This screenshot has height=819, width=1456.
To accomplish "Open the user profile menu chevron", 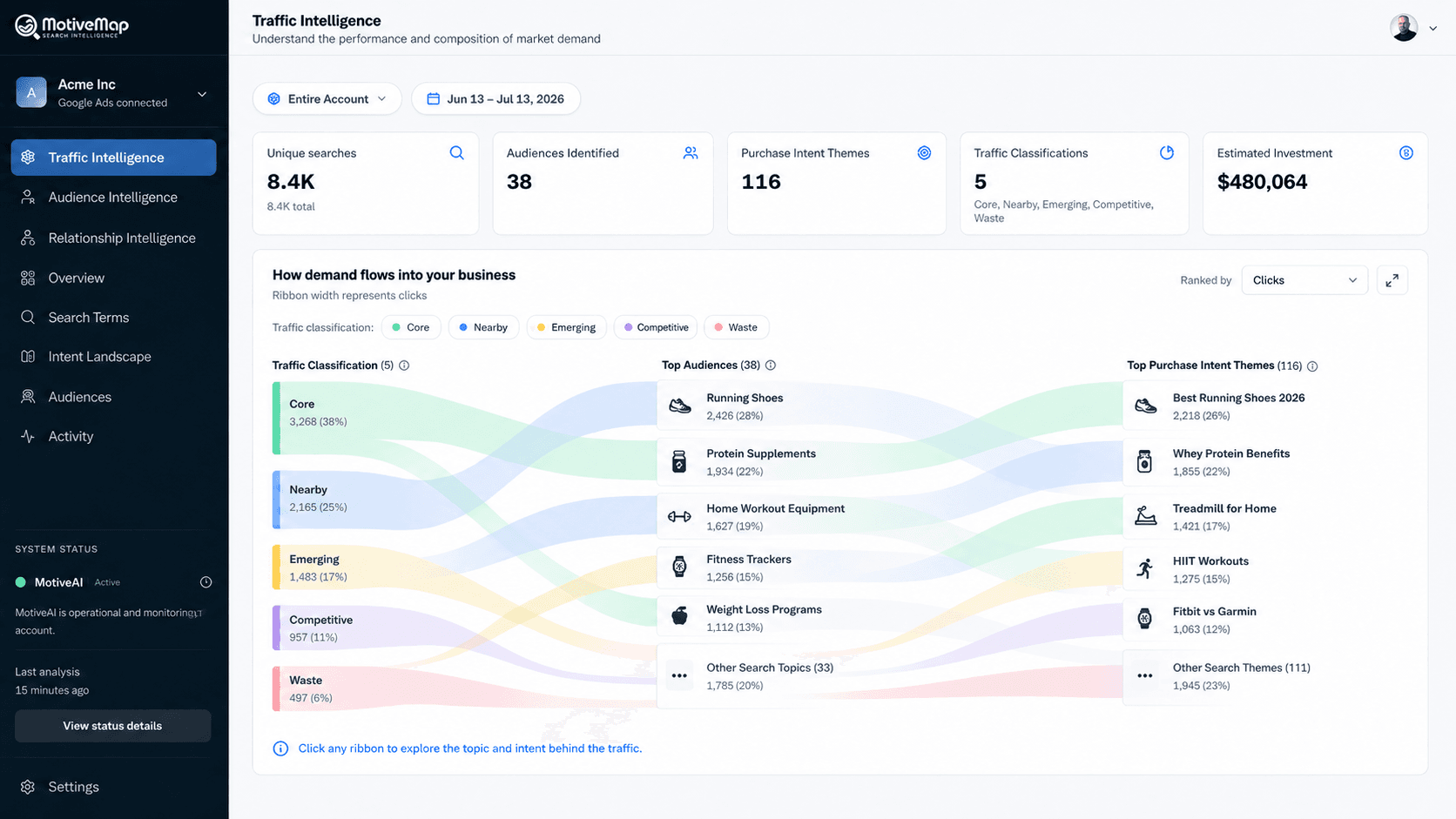I will (x=1432, y=29).
